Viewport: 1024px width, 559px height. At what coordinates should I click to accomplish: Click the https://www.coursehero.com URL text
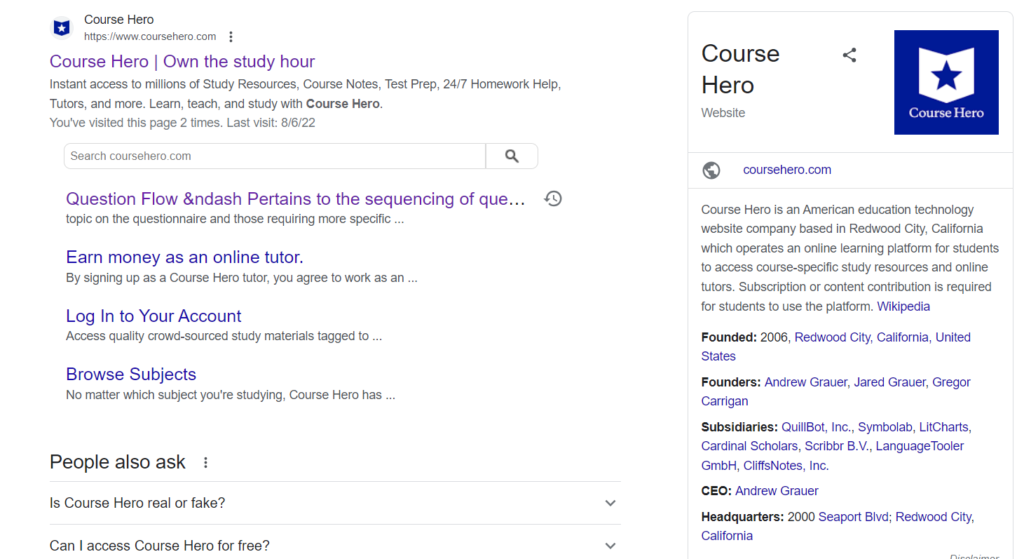[x=150, y=37]
